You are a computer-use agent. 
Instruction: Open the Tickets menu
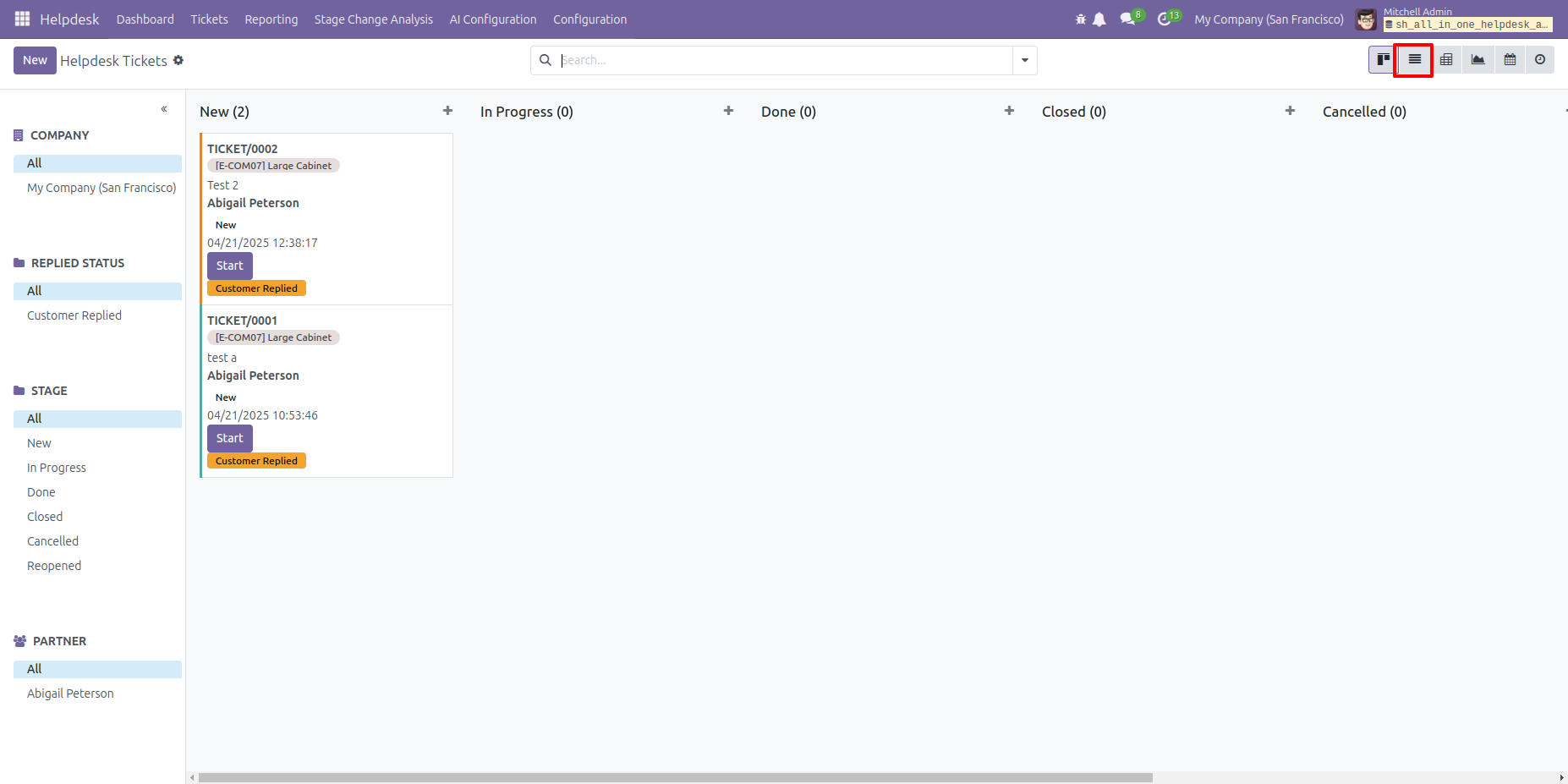coord(209,19)
